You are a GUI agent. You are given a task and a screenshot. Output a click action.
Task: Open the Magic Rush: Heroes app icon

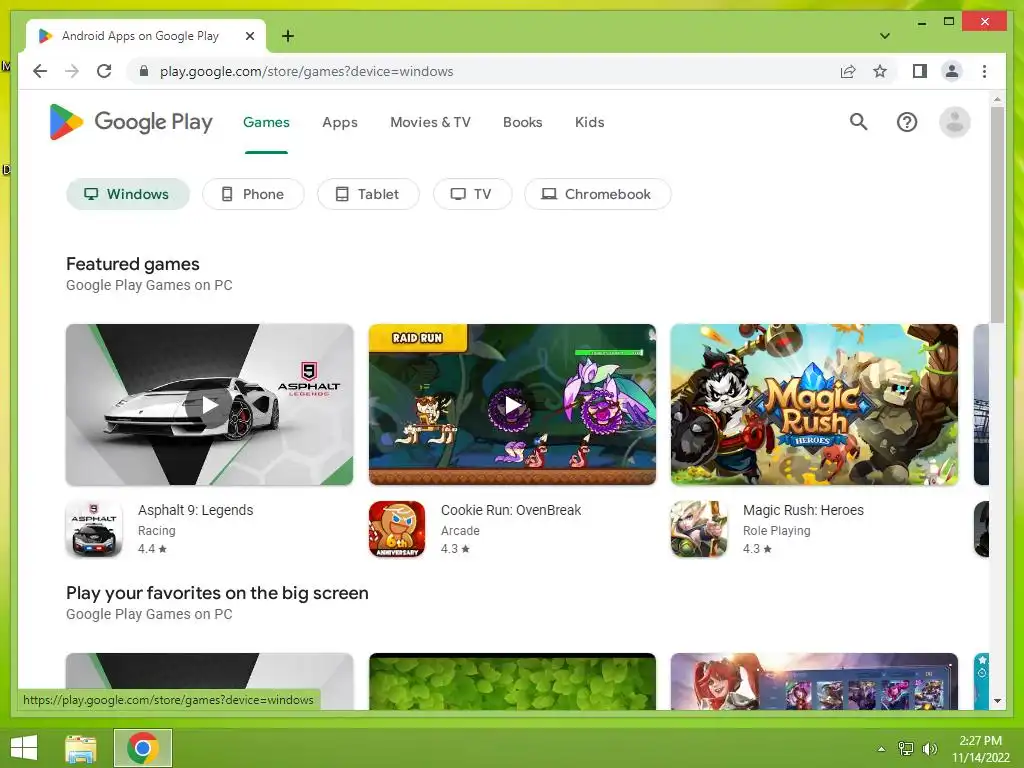point(699,529)
